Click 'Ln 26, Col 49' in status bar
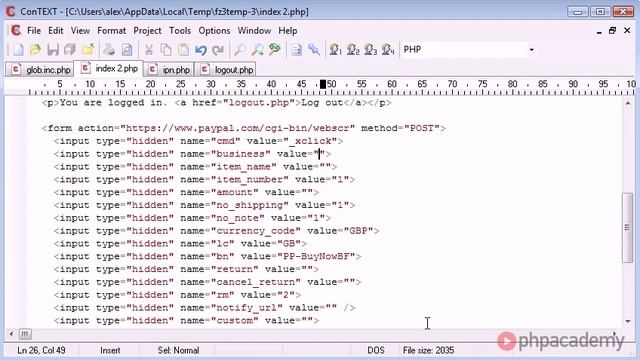The image size is (640, 360). click(x=41, y=350)
